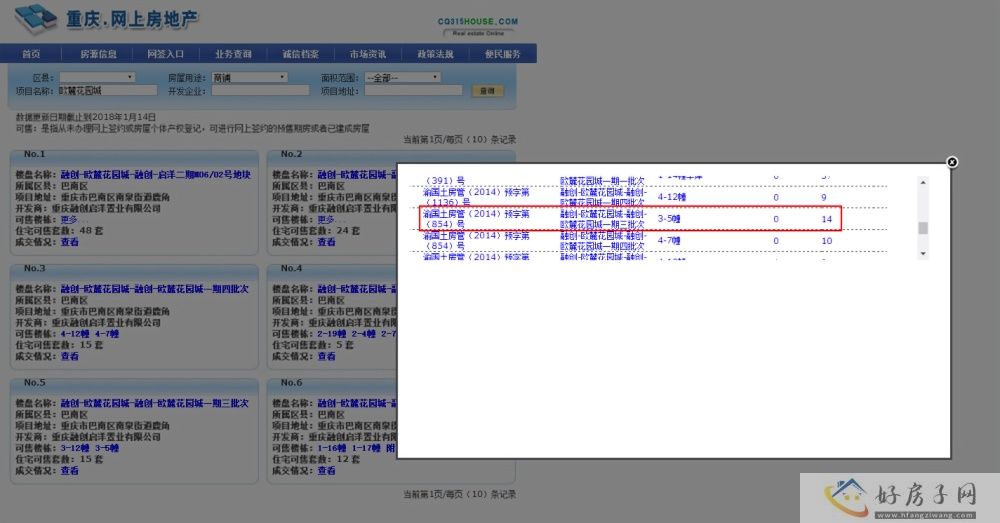
Task: Open 查看 transaction link in listing No.3
Action: click(x=69, y=356)
